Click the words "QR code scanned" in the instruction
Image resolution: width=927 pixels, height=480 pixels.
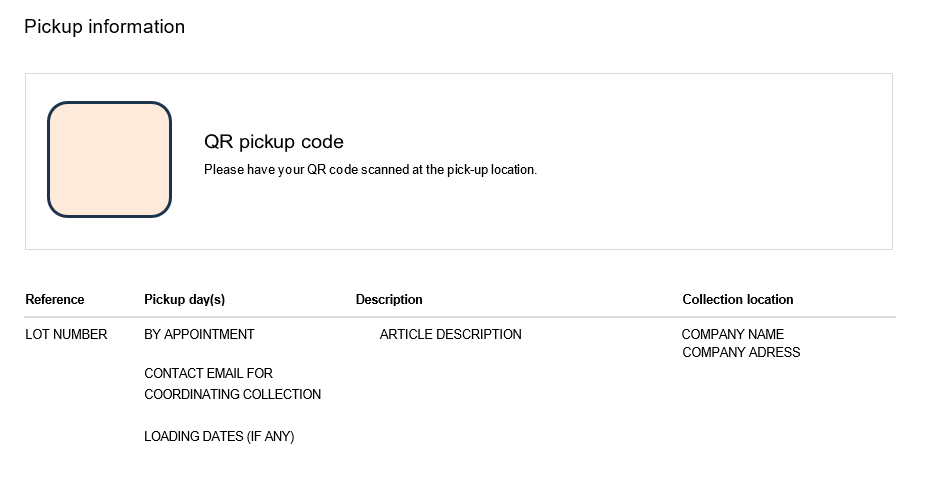click(359, 170)
